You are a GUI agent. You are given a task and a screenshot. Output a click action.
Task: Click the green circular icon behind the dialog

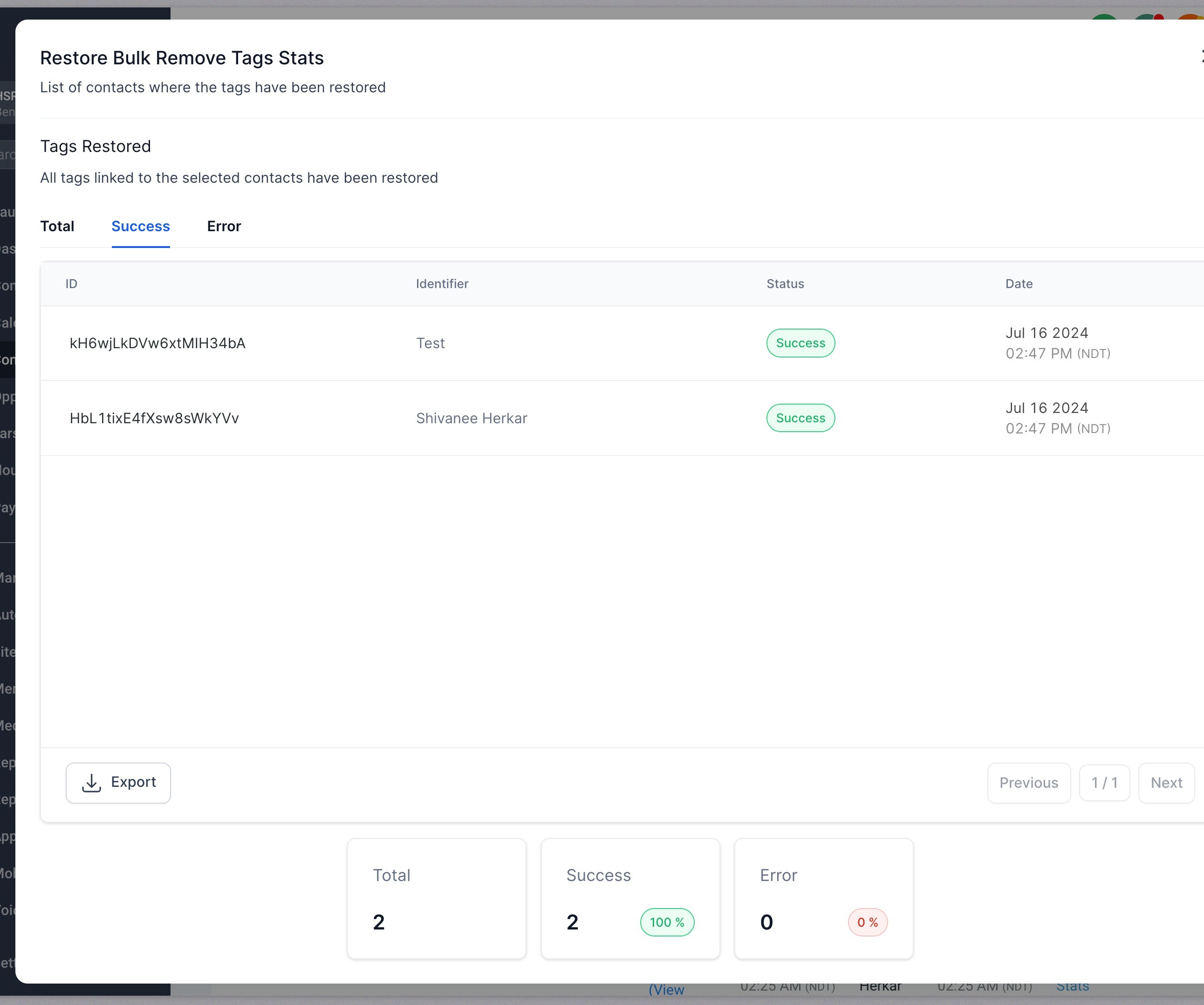[x=1104, y=17]
